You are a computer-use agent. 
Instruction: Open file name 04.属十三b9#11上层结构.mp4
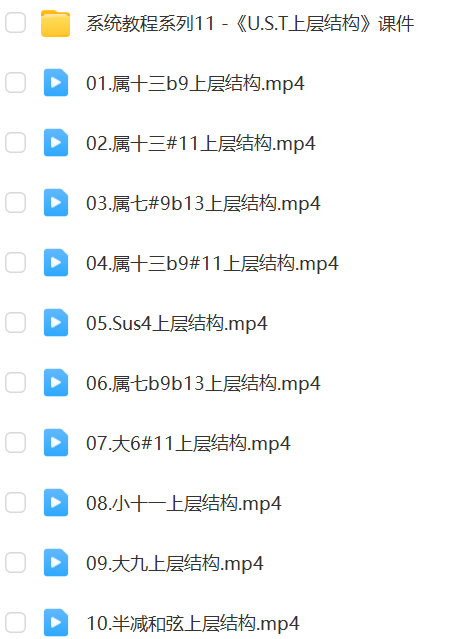click(212, 263)
